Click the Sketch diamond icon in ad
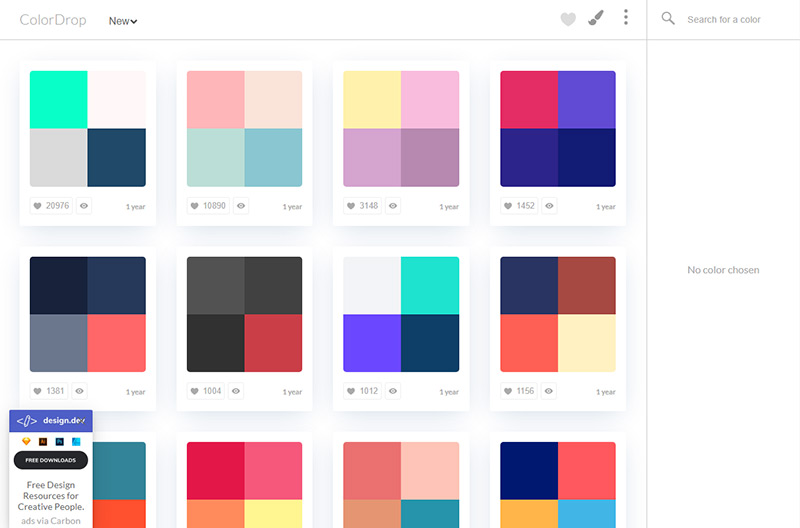 [26, 441]
